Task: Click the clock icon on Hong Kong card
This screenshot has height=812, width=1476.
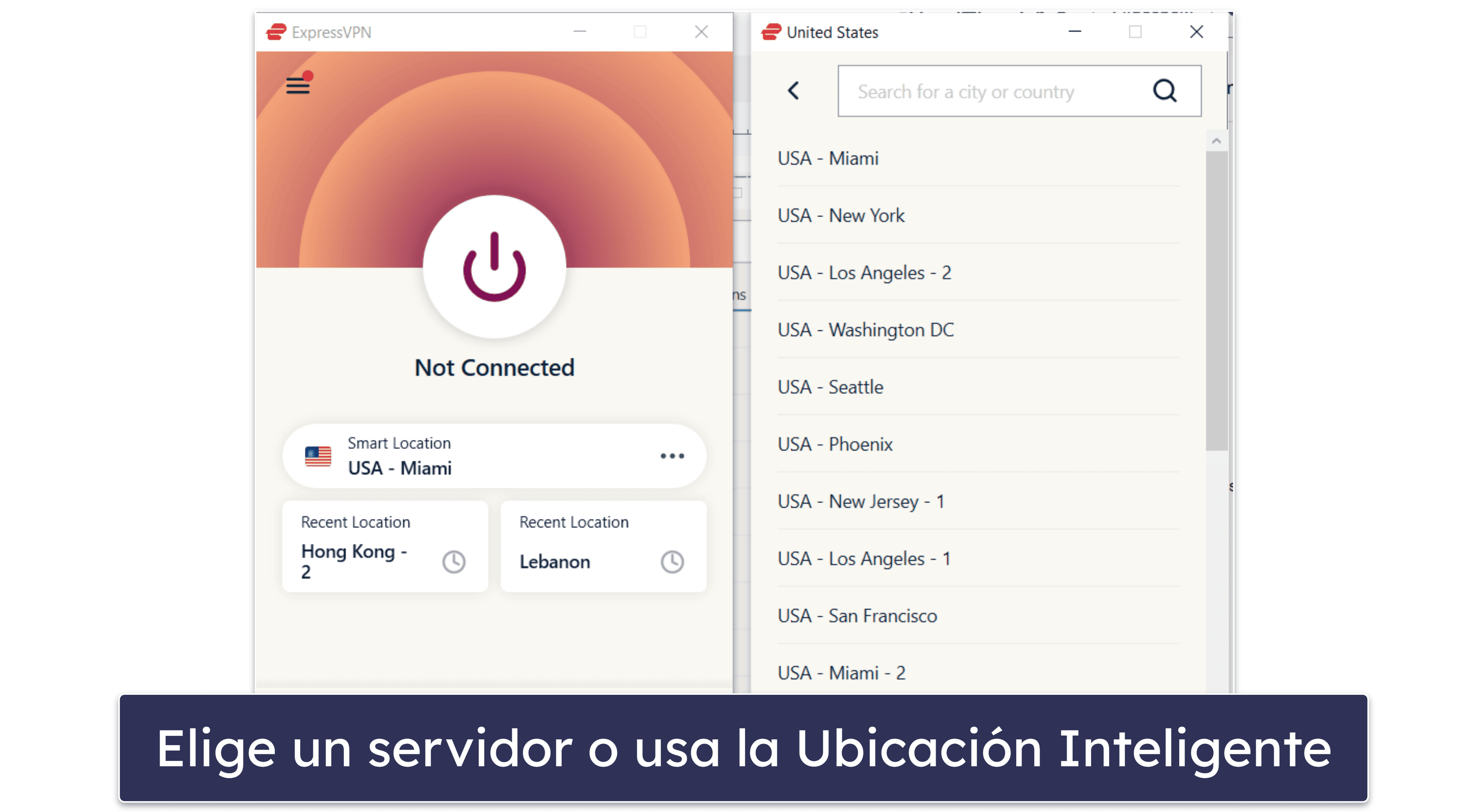Action: [x=454, y=561]
